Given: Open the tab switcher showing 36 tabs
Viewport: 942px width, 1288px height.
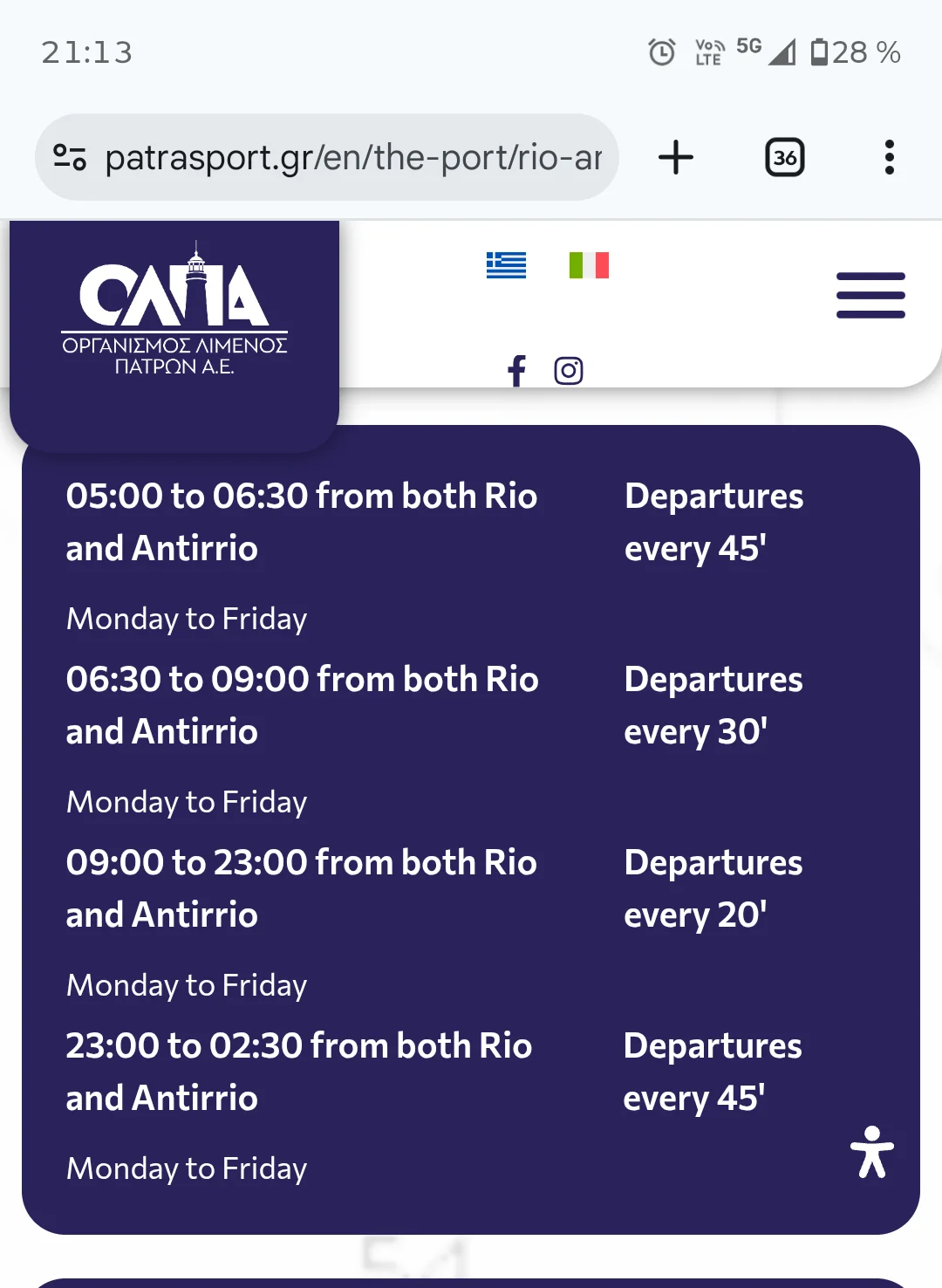Looking at the screenshot, I should coord(784,158).
